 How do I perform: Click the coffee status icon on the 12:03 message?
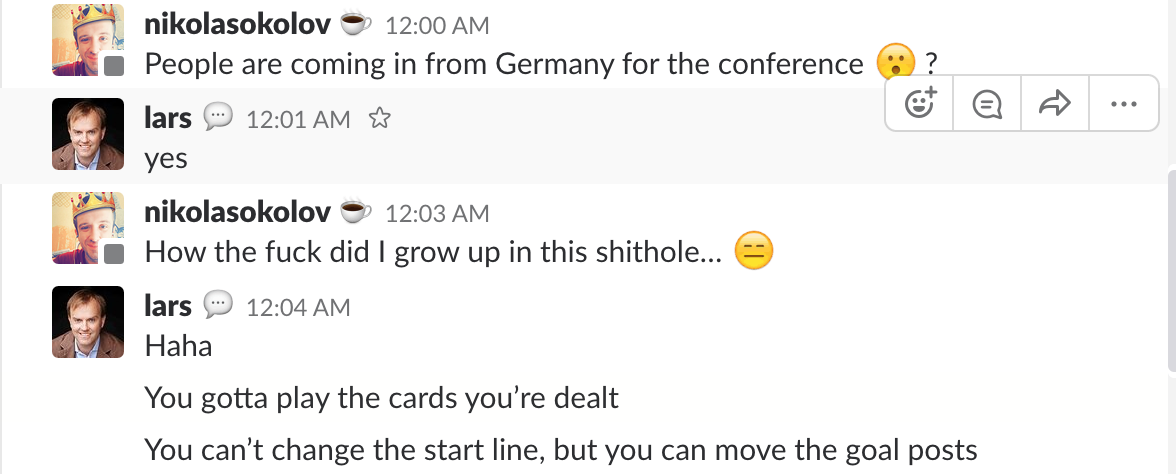356,212
